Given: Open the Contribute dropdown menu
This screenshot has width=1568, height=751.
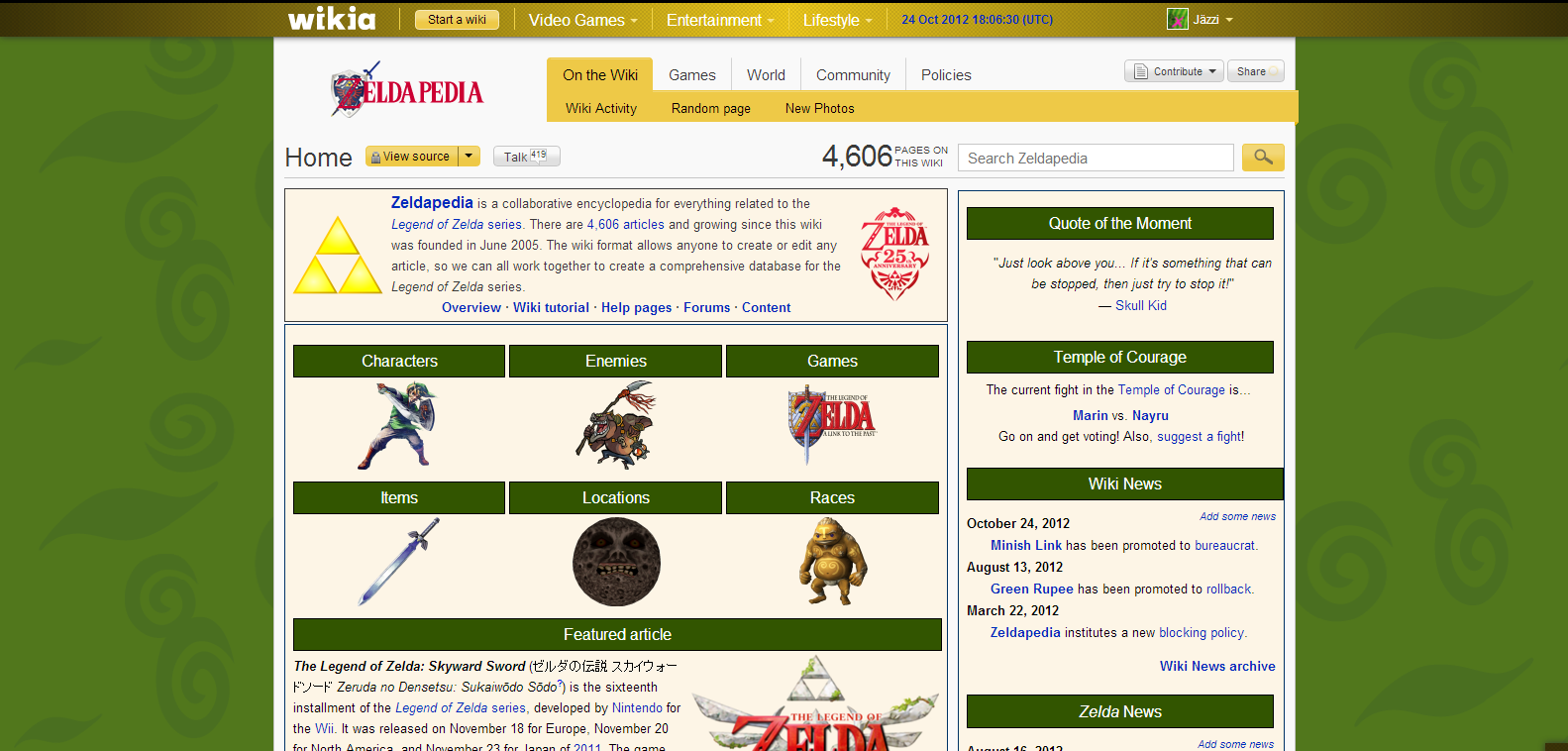Looking at the screenshot, I should coord(1174,71).
